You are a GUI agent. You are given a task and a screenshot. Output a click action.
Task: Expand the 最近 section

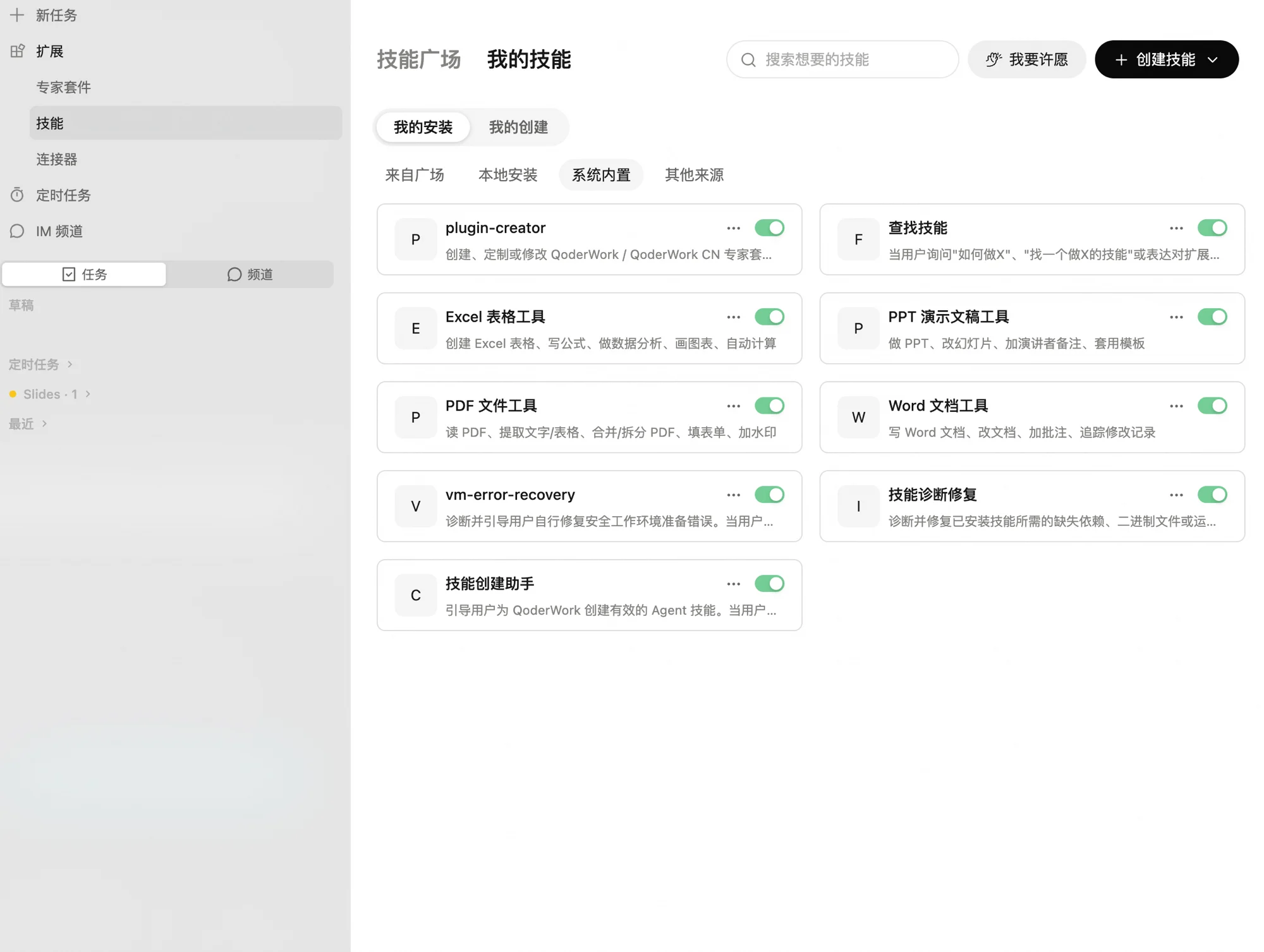(x=44, y=424)
